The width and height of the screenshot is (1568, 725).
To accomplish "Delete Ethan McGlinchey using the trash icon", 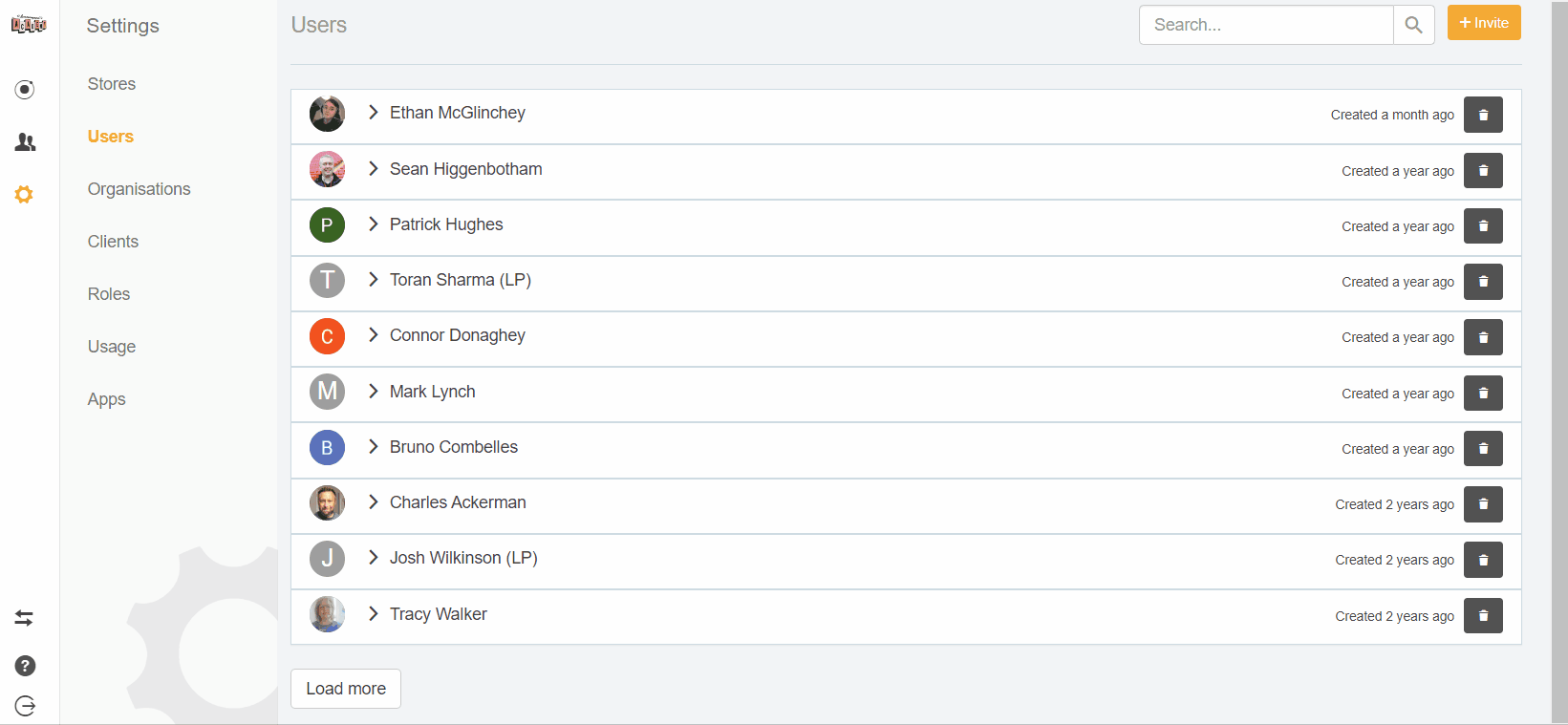I will [x=1482, y=115].
